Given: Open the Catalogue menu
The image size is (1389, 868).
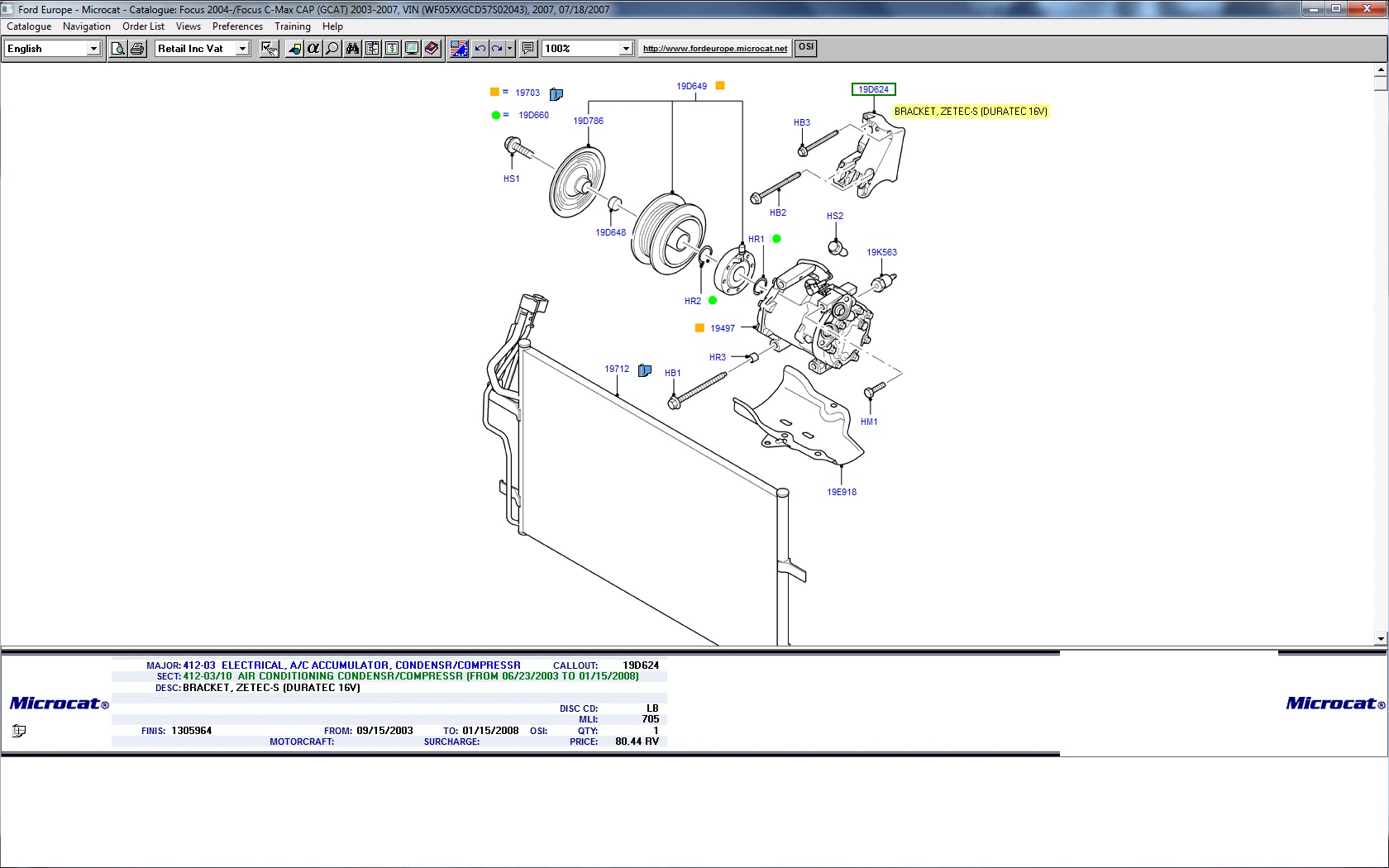Looking at the screenshot, I should [29, 26].
